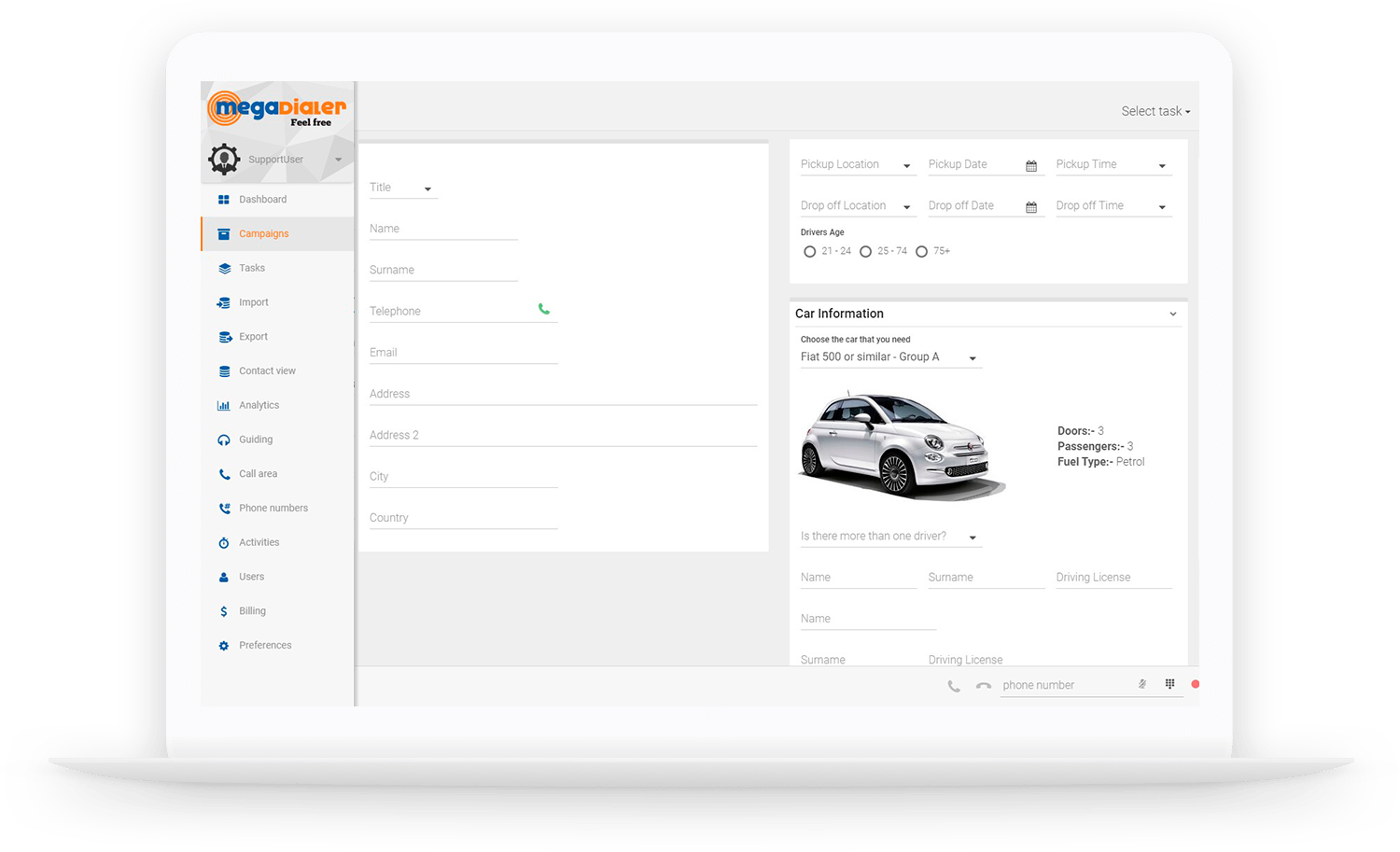Image resolution: width=1400 pixels, height=852 pixels.
Task: Select the 25 - 74 drivers age option
Action: click(866, 252)
